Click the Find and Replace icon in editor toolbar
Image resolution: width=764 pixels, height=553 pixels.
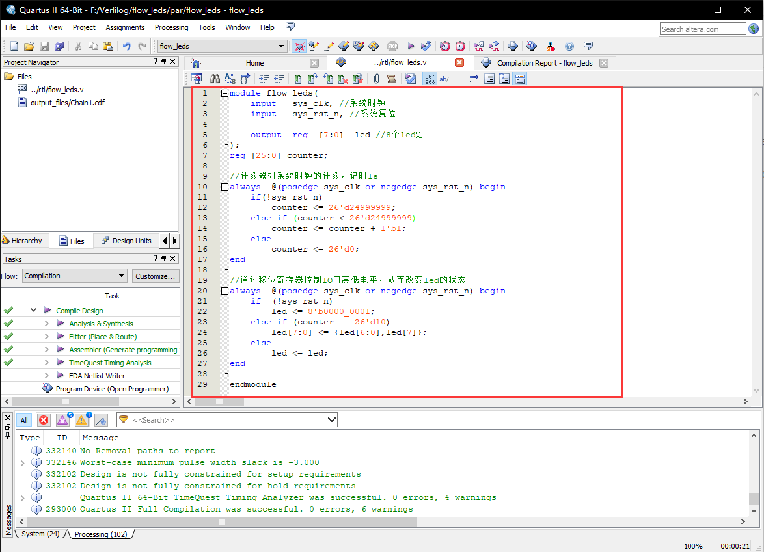(230, 78)
